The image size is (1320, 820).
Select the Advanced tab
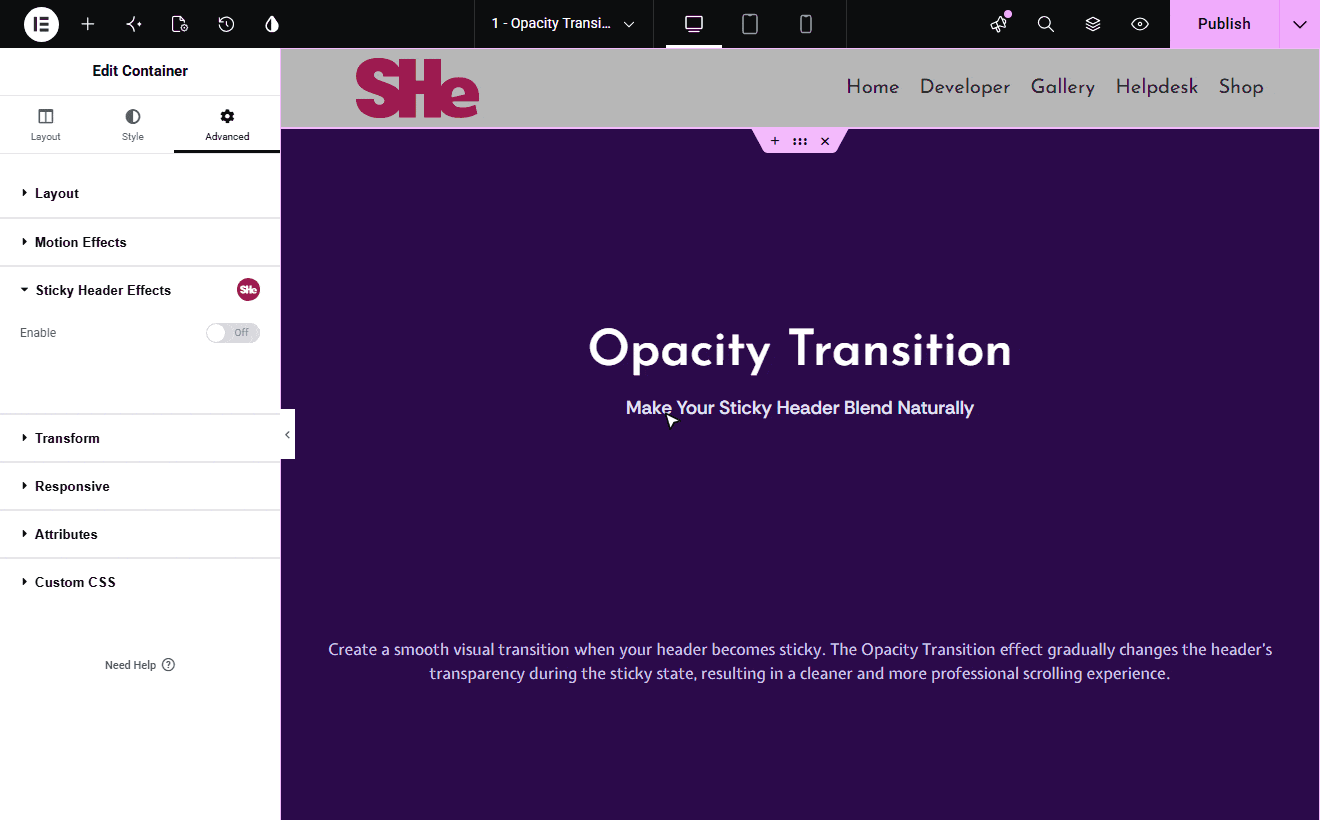pos(227,125)
